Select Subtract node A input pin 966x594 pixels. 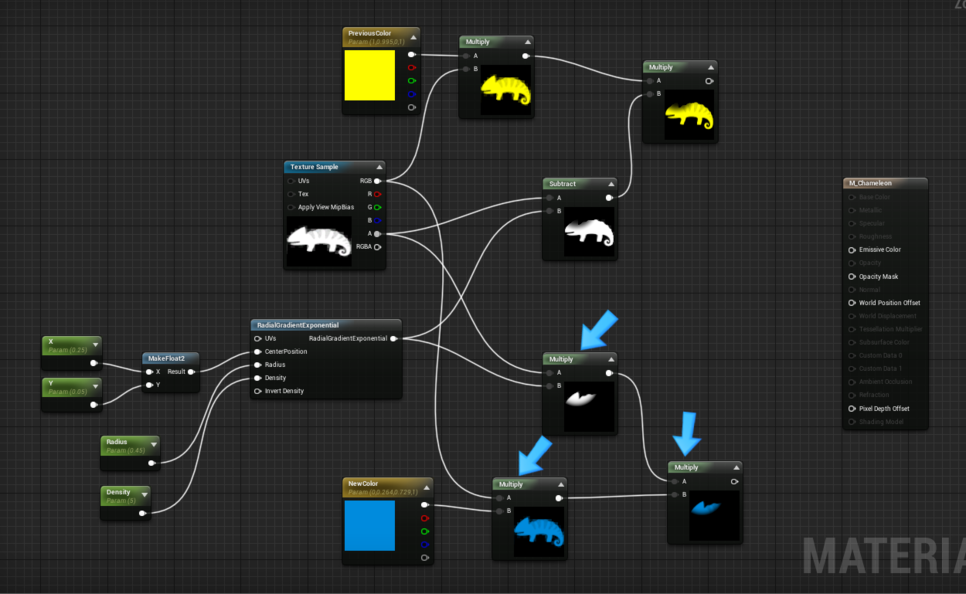tap(549, 198)
